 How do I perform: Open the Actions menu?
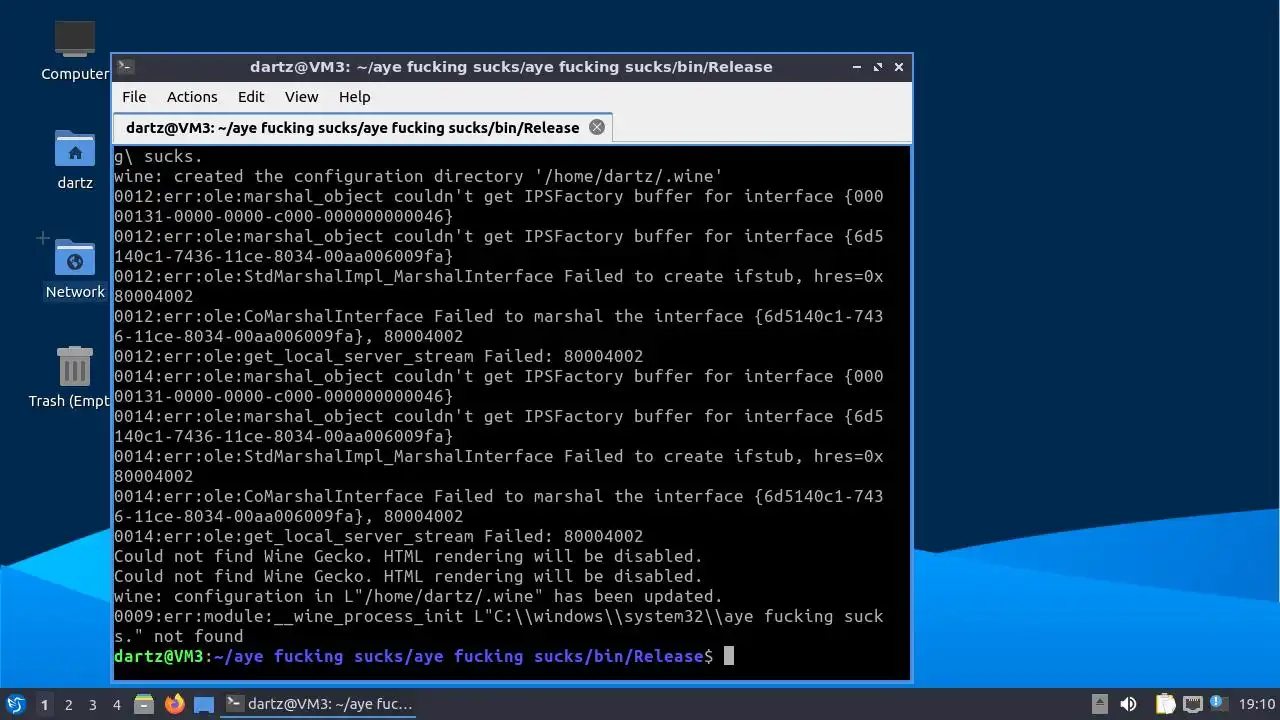(192, 97)
